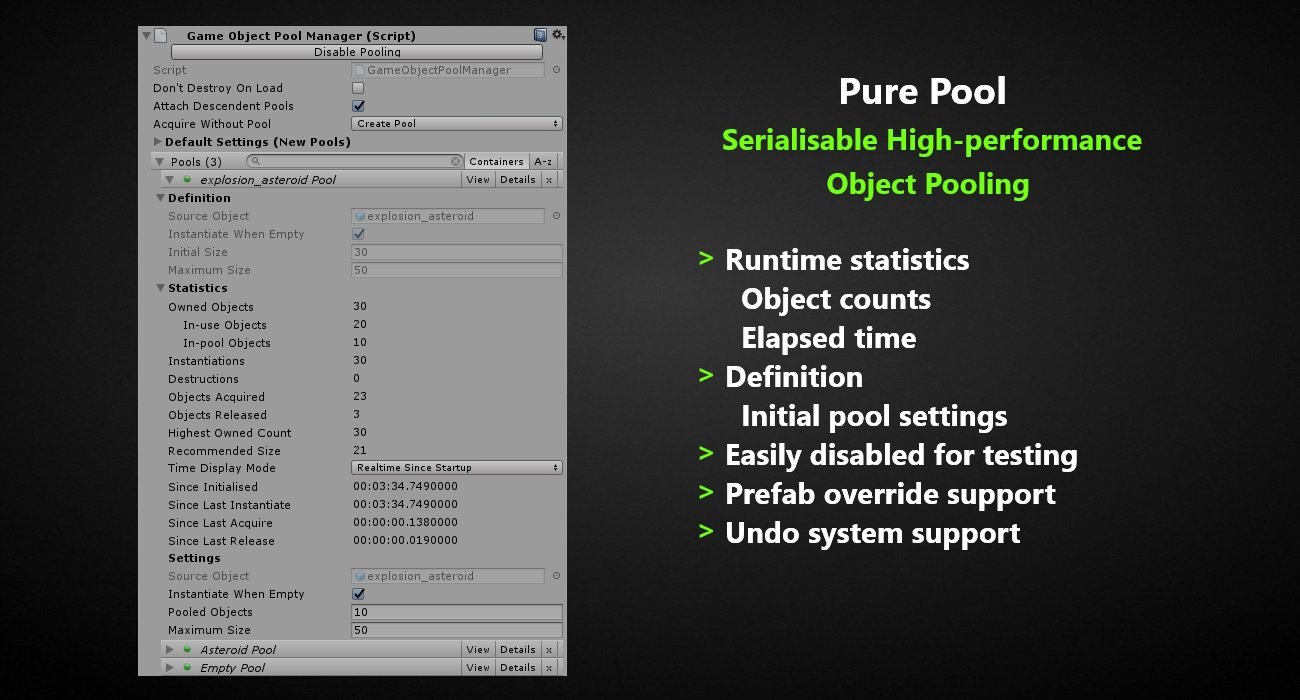Click View for Empty Pool
This screenshot has height=700, width=1300.
478,667
